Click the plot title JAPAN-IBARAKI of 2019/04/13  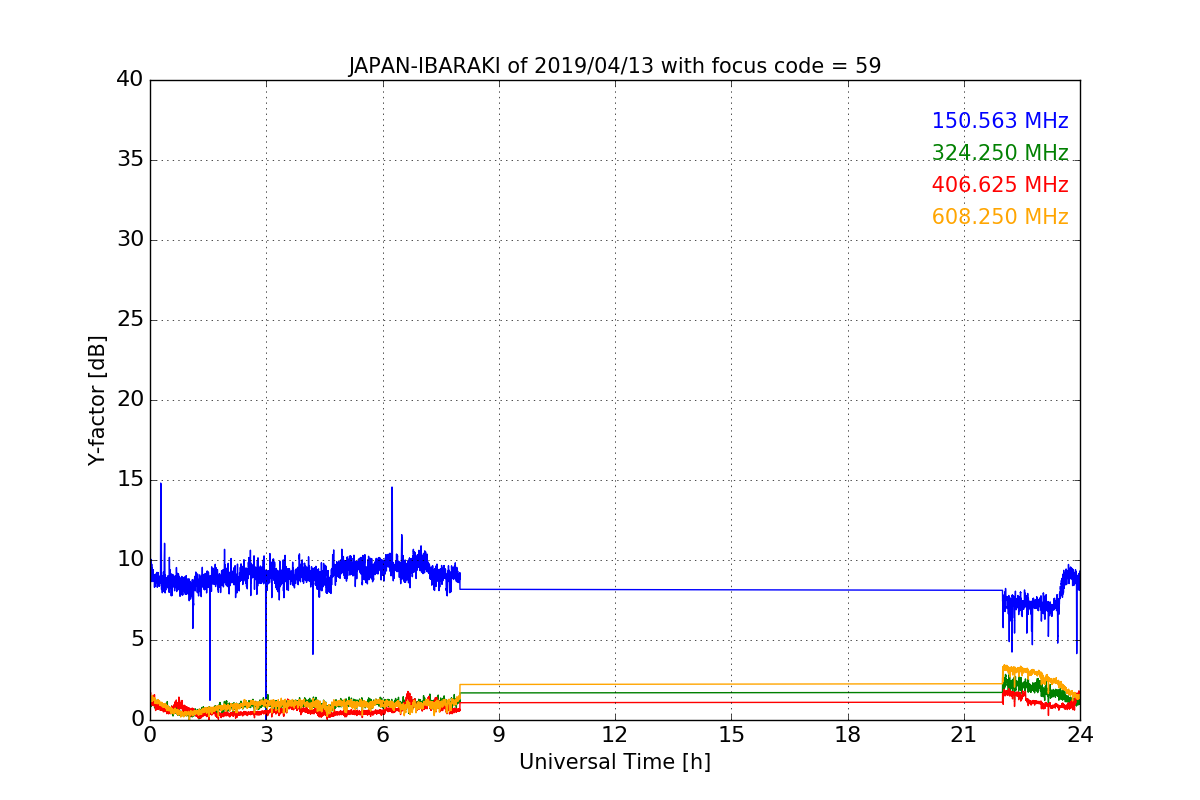pyautogui.click(x=615, y=66)
